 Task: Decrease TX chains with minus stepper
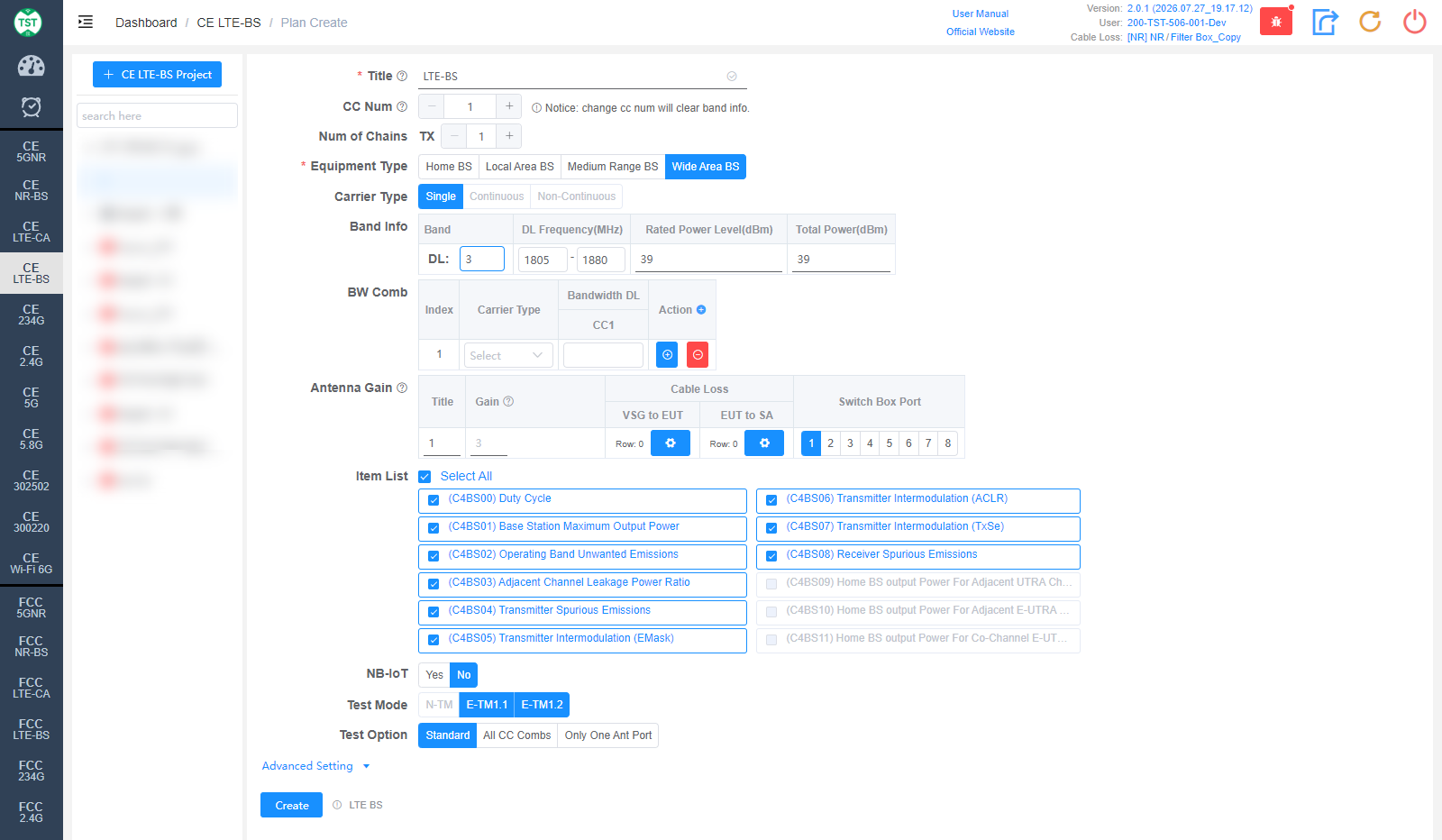pos(454,136)
